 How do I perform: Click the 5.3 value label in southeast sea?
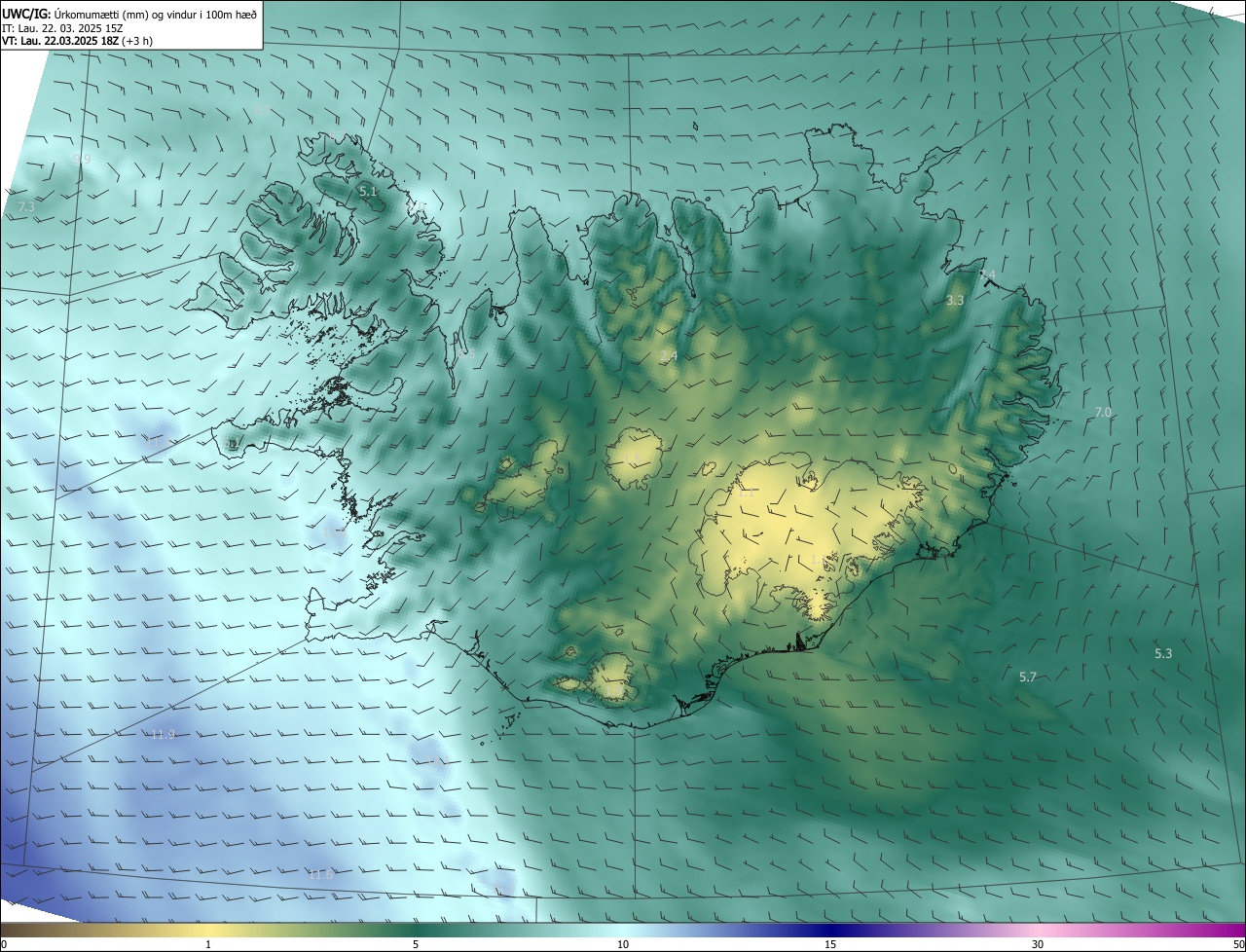(x=1163, y=654)
